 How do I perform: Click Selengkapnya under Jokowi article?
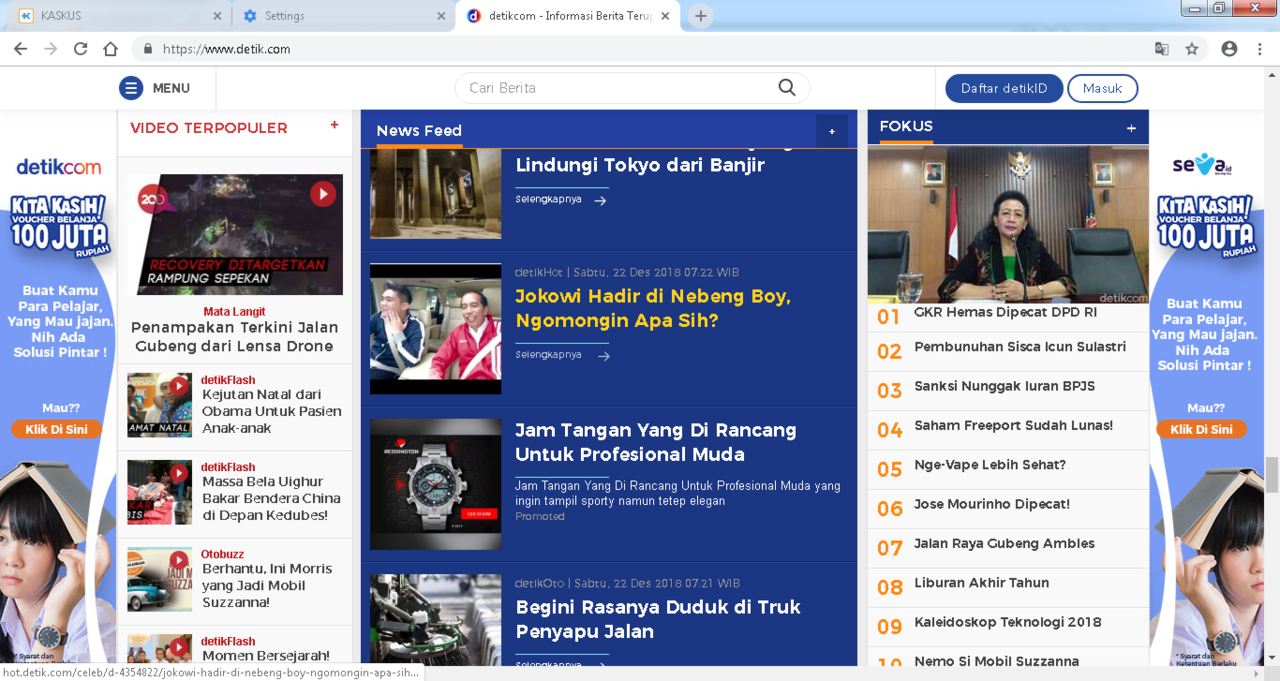[x=548, y=355]
